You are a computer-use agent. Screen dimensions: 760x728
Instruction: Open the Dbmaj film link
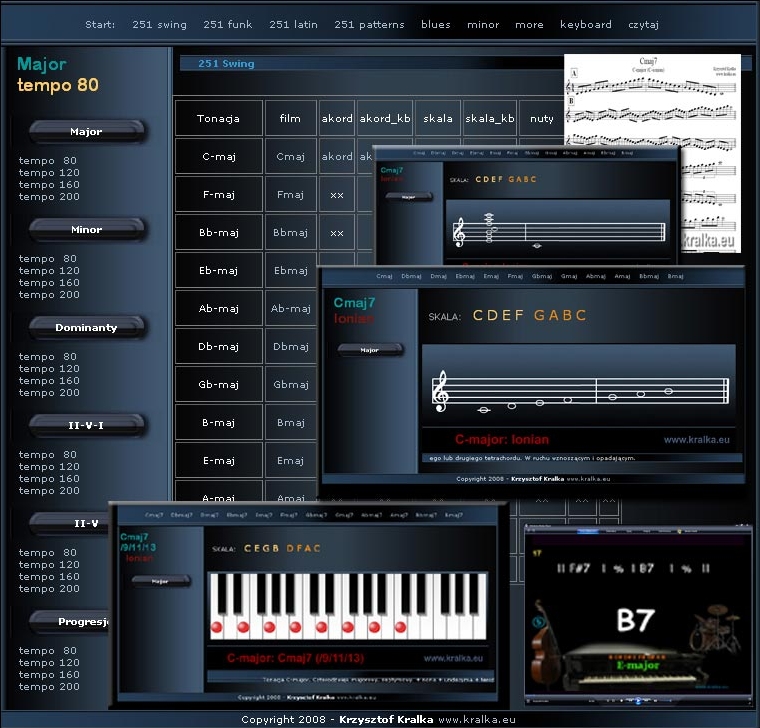point(290,347)
